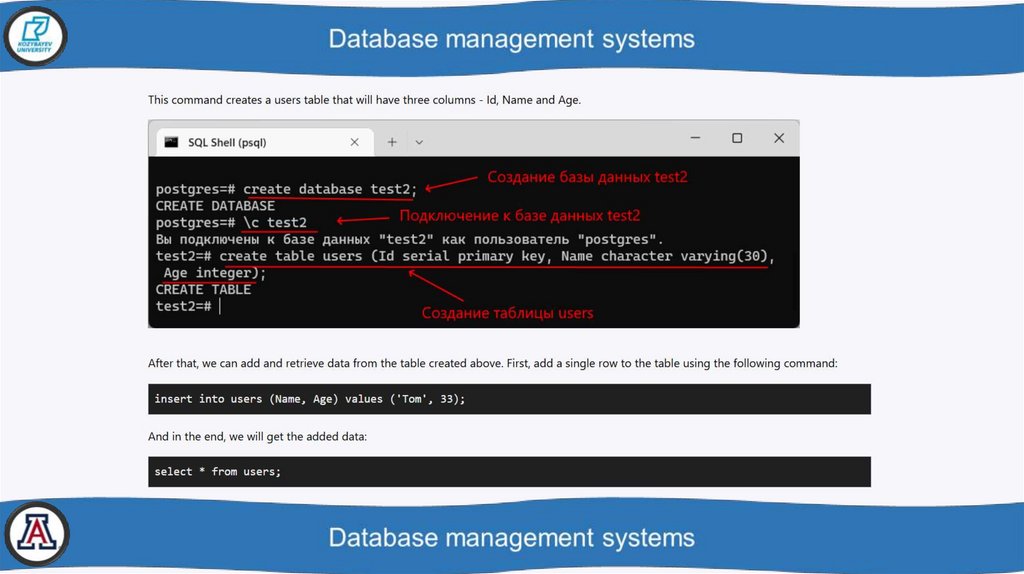Image resolution: width=1024 pixels, height=574 pixels.
Task: Click the 'CREATE DATABASE' output line
Action: click(215, 206)
